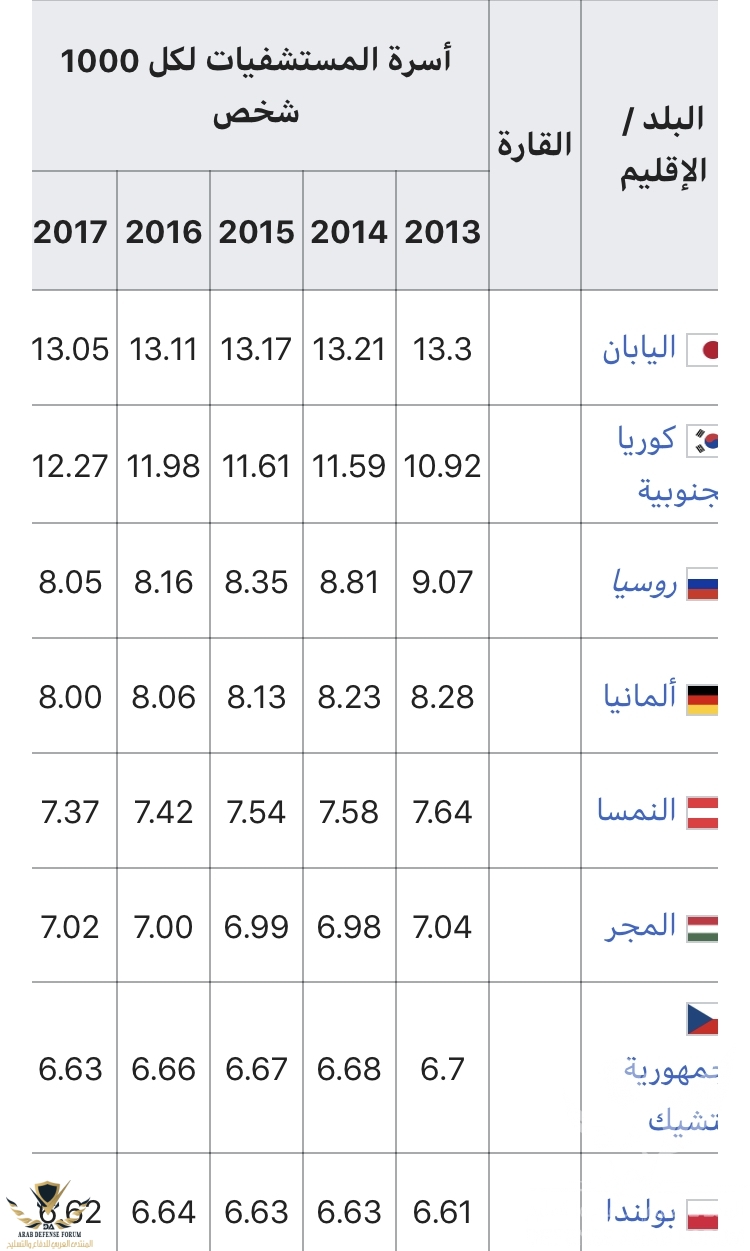Click the Czech Republic flag icon
The width and height of the screenshot is (750, 1251).
(702, 1020)
